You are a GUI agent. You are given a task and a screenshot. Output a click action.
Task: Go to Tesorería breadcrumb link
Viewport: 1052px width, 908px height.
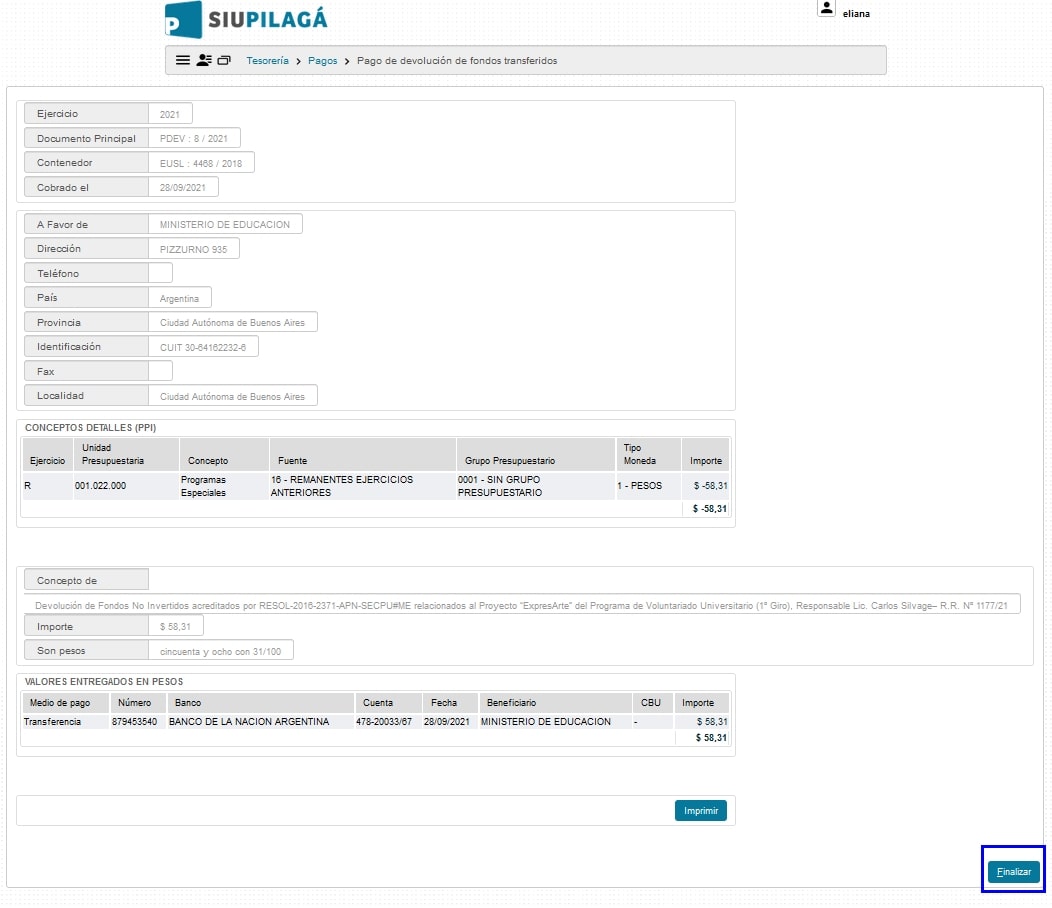[x=267, y=60]
